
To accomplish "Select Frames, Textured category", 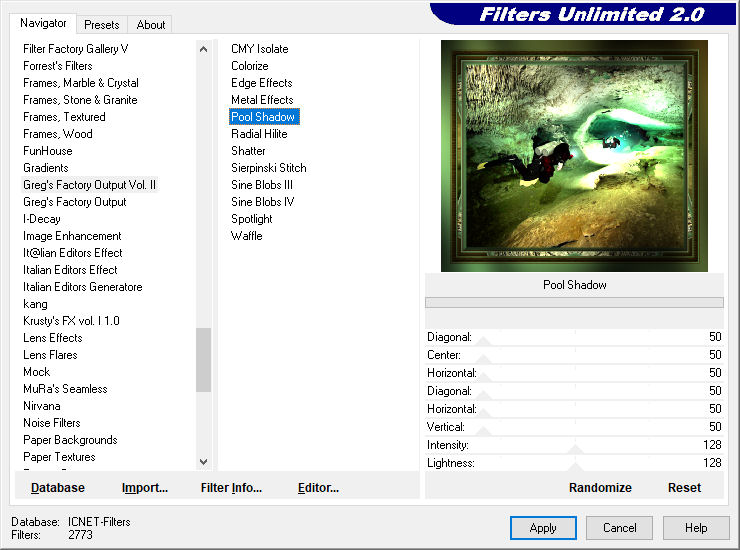I will [x=64, y=117].
